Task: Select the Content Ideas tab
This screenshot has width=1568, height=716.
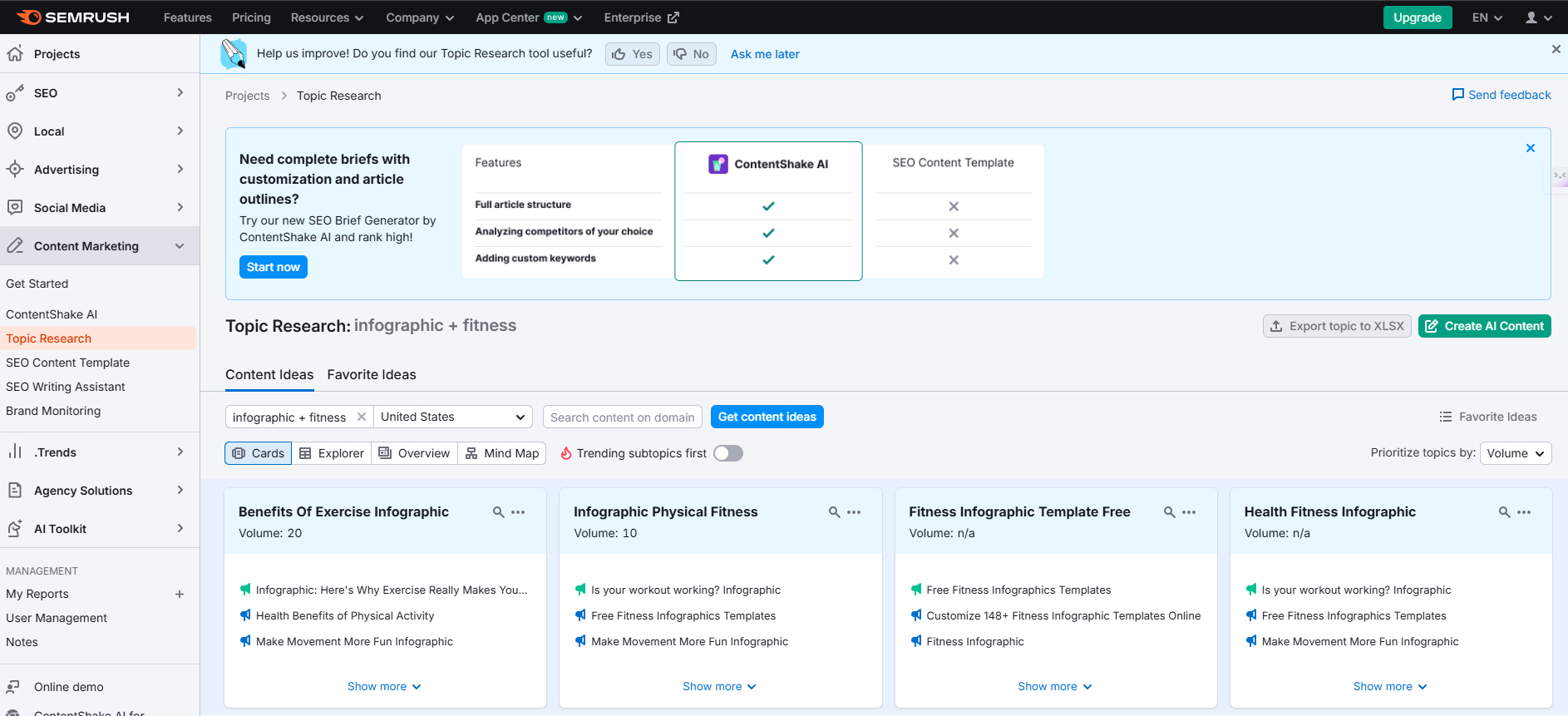Action: pyautogui.click(x=269, y=375)
